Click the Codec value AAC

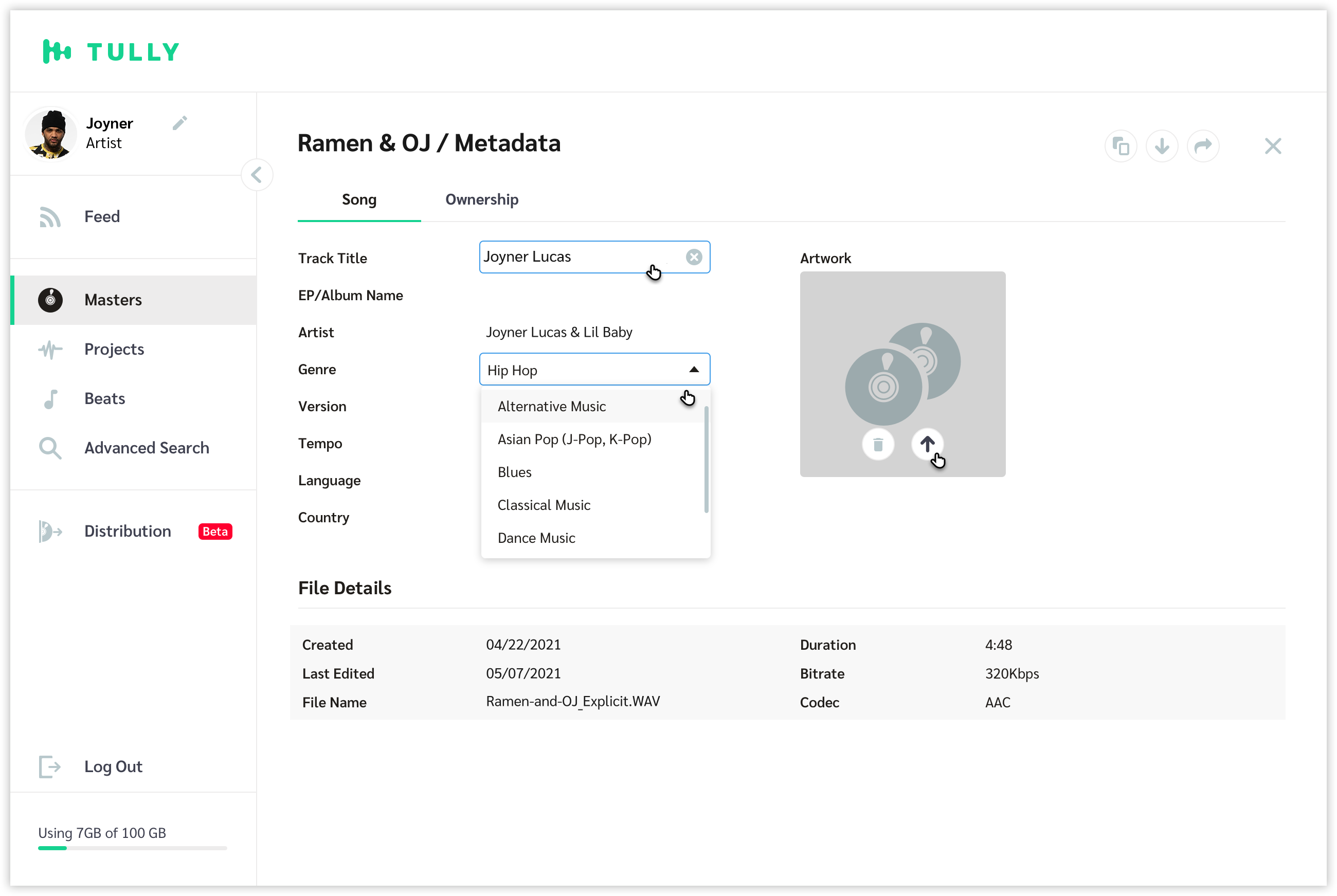(998, 702)
